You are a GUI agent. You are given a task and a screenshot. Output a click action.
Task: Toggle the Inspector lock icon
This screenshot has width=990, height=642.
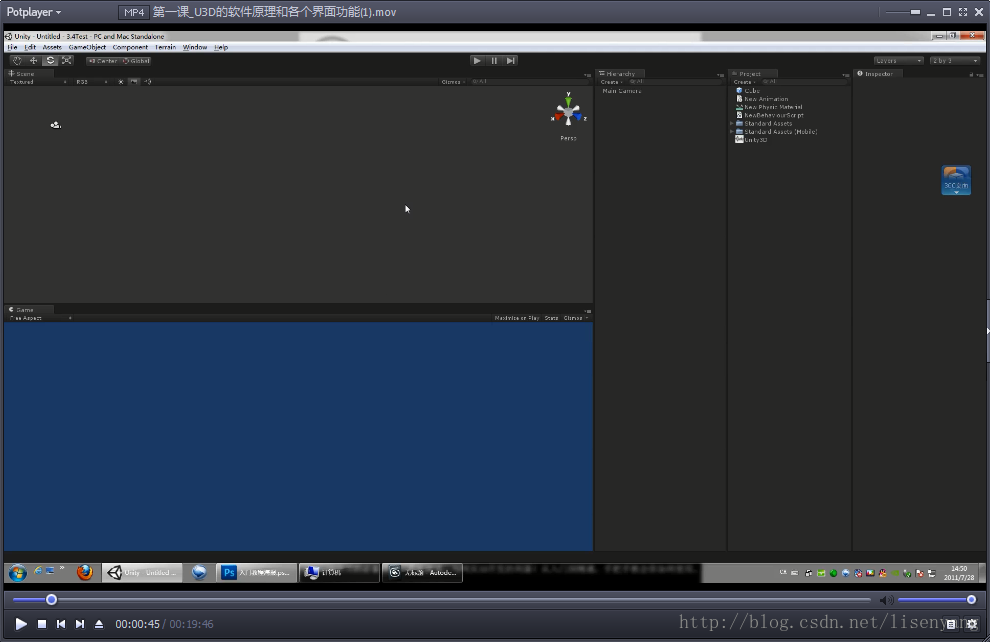(x=972, y=74)
